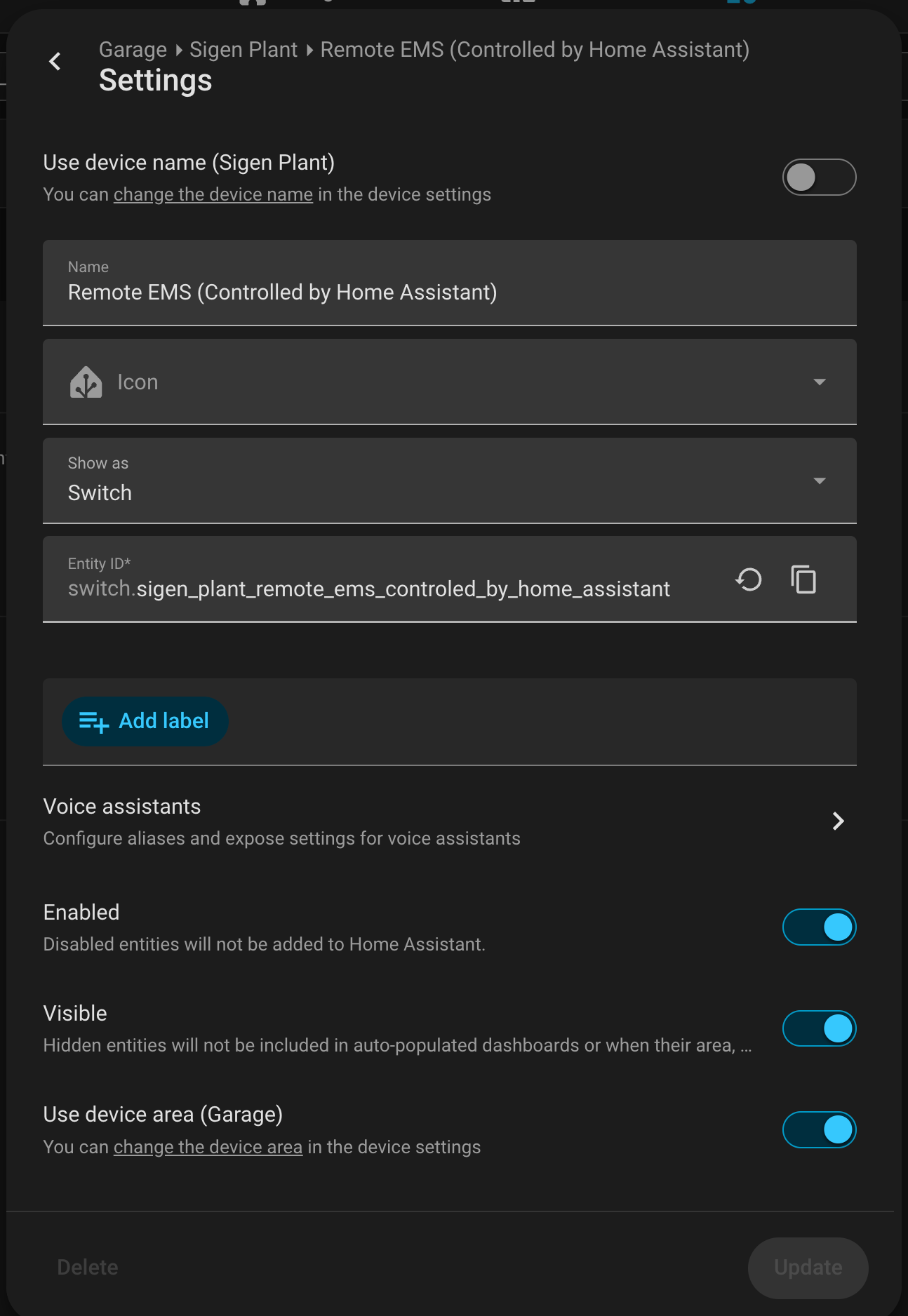The image size is (908, 1316).
Task: Click the 'Configure aliases and expose settings' text
Action: [x=282, y=838]
